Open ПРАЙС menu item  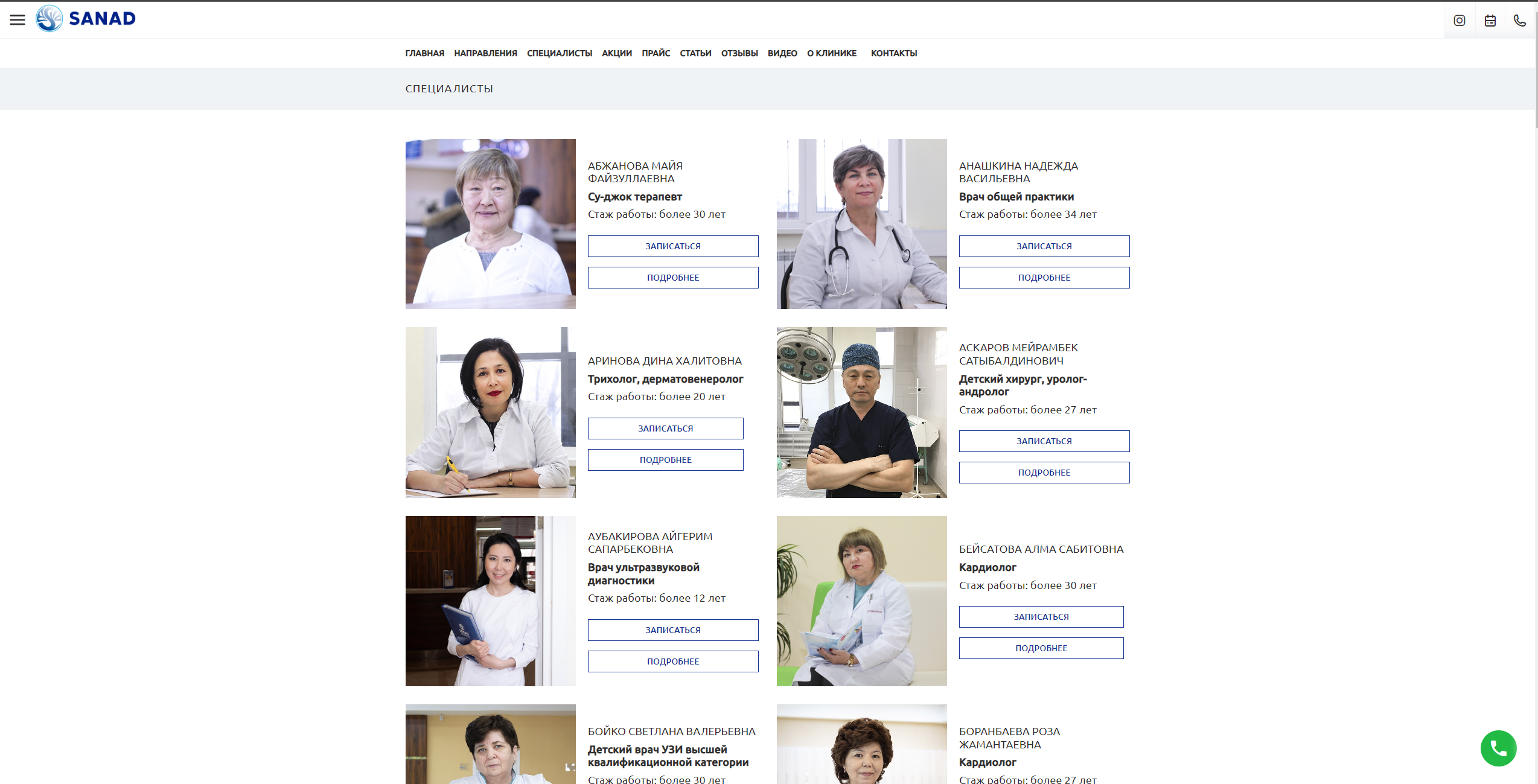pyautogui.click(x=656, y=53)
